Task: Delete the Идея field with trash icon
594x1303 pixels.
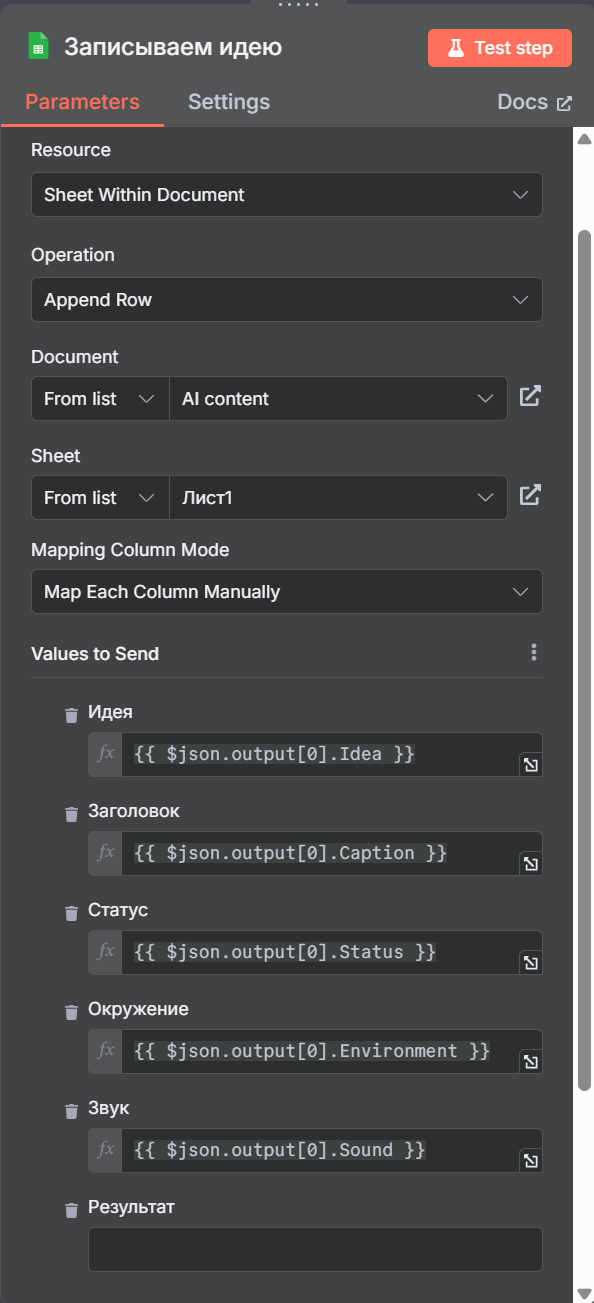Action: point(71,715)
